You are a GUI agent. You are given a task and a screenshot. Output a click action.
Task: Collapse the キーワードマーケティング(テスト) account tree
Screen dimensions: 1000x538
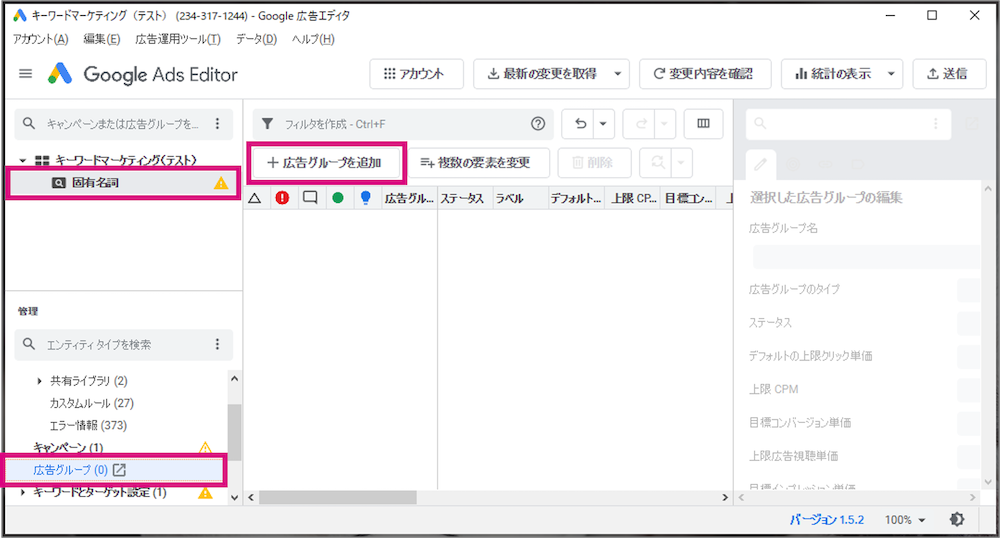coord(23,161)
